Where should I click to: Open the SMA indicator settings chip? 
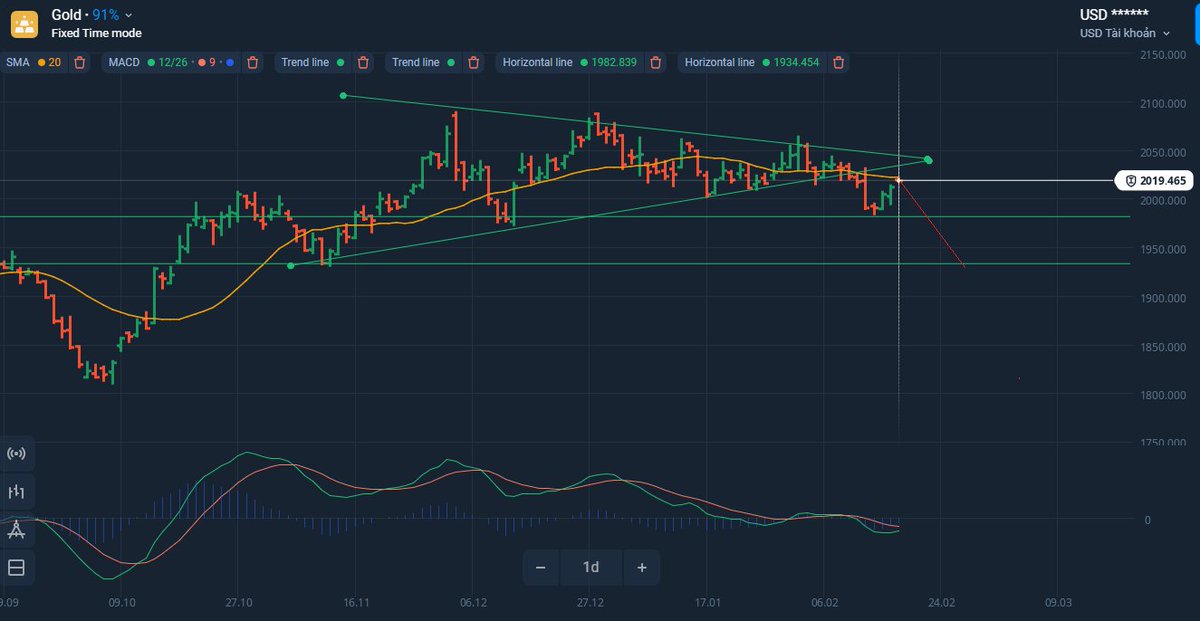(34, 62)
